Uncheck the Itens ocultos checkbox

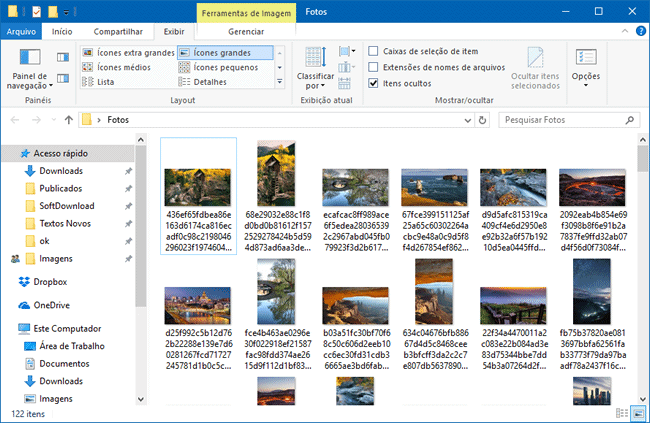373,83
